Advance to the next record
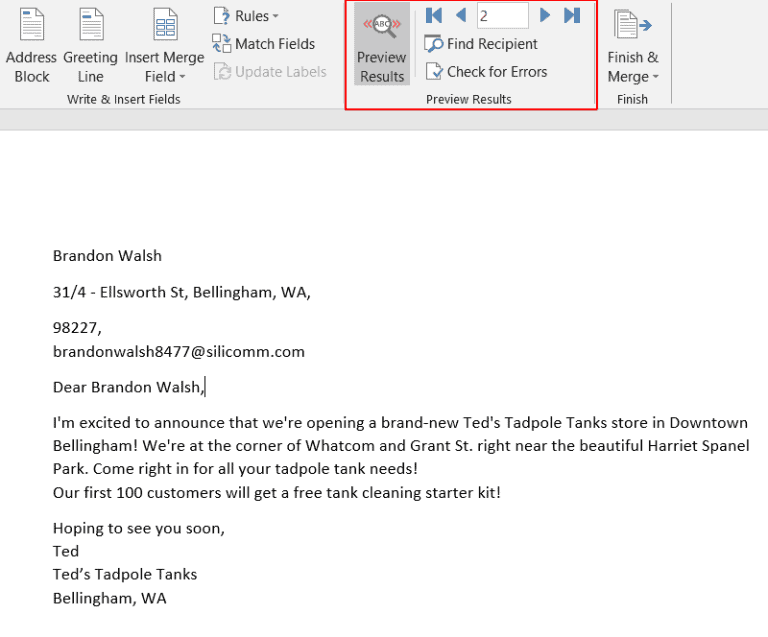 pos(545,15)
